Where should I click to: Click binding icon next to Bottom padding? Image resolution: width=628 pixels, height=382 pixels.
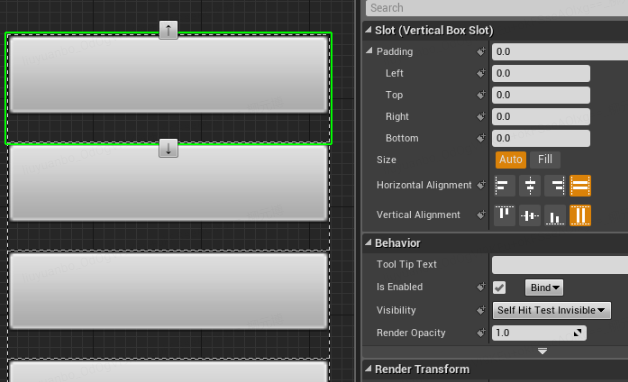481,138
